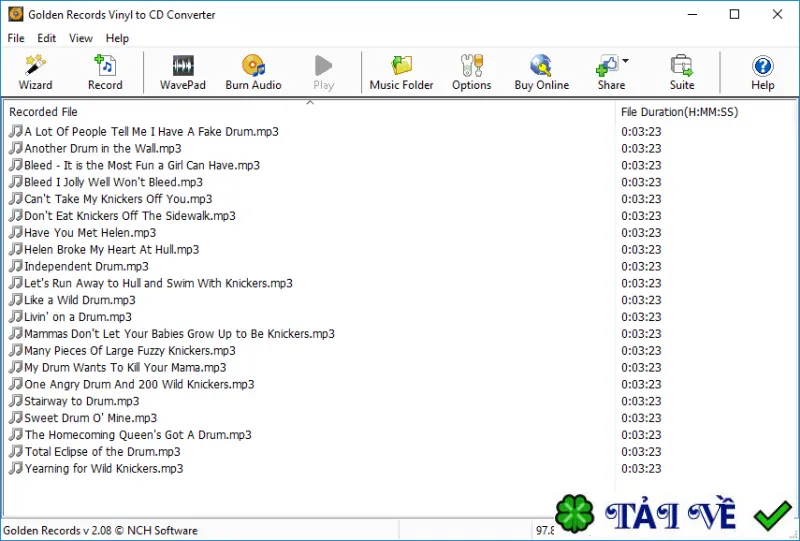This screenshot has height=541, width=800.
Task: Open the Options settings
Action: (x=471, y=72)
